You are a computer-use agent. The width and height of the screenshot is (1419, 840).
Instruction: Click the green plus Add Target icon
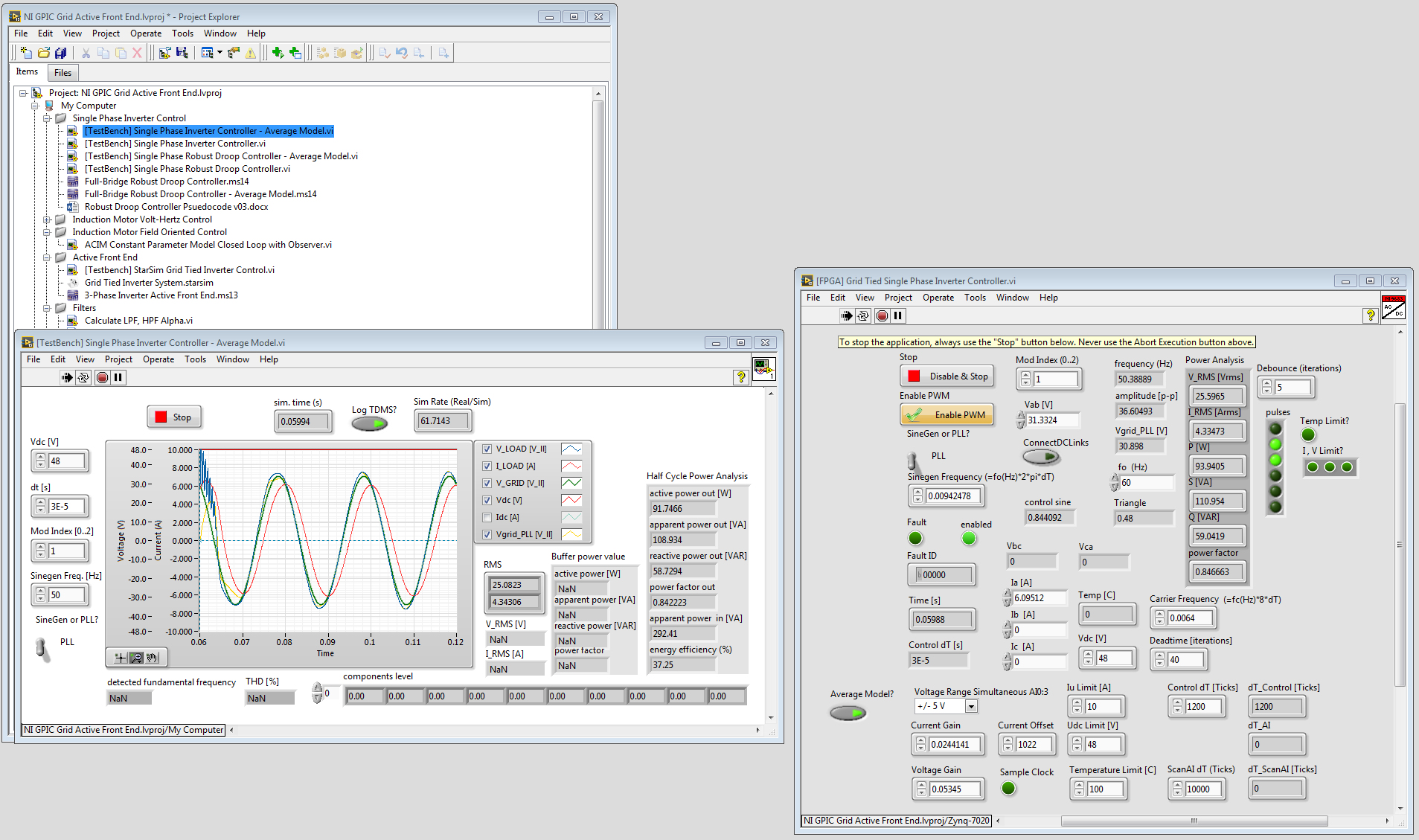278,53
